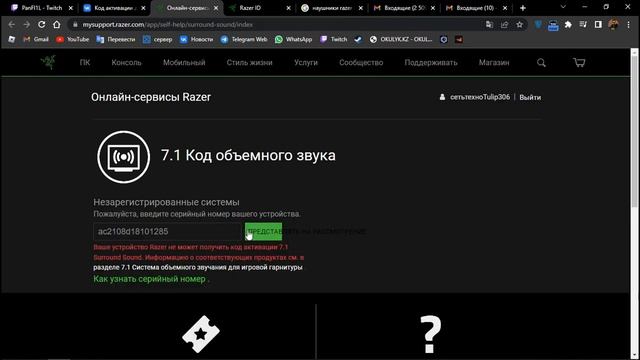640x360 pixels.
Task: Click the green submit button beside serial field
Action: coord(263,231)
